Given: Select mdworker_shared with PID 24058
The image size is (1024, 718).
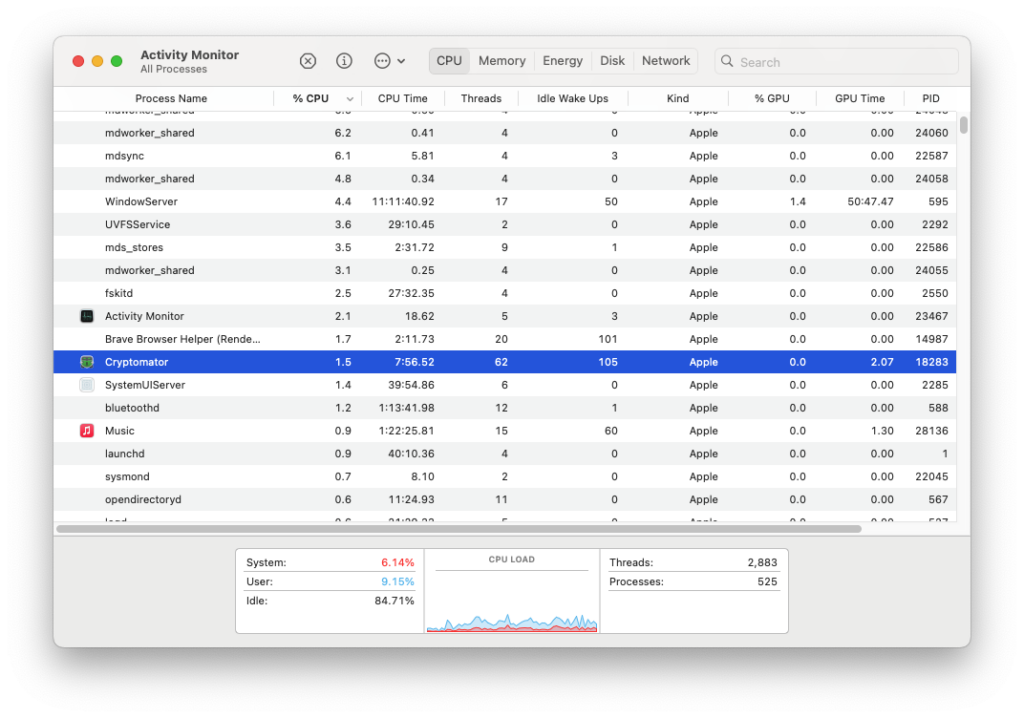Looking at the screenshot, I should [x=505, y=178].
